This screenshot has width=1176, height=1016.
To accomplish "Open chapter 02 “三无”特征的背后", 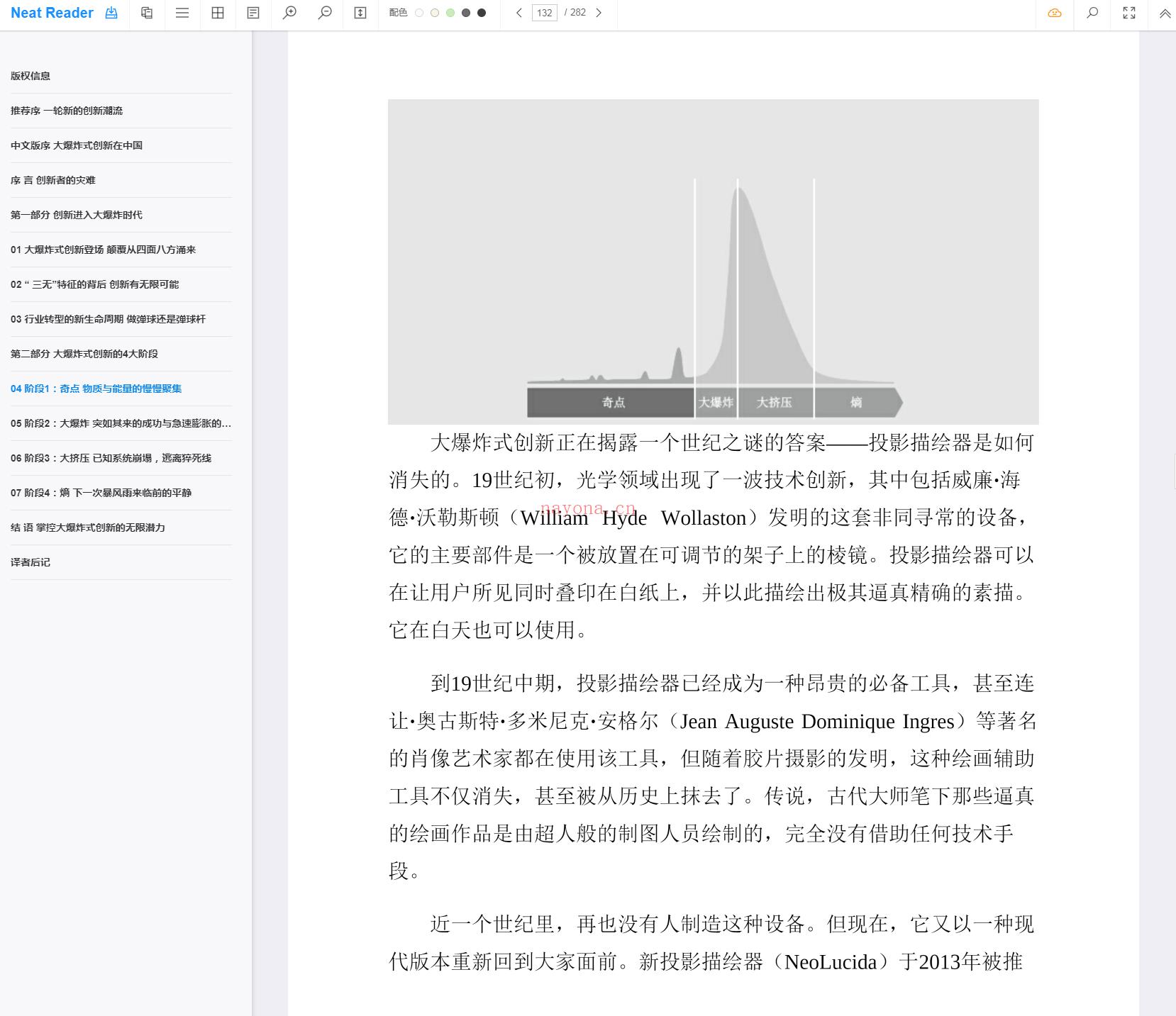I will pos(121,284).
